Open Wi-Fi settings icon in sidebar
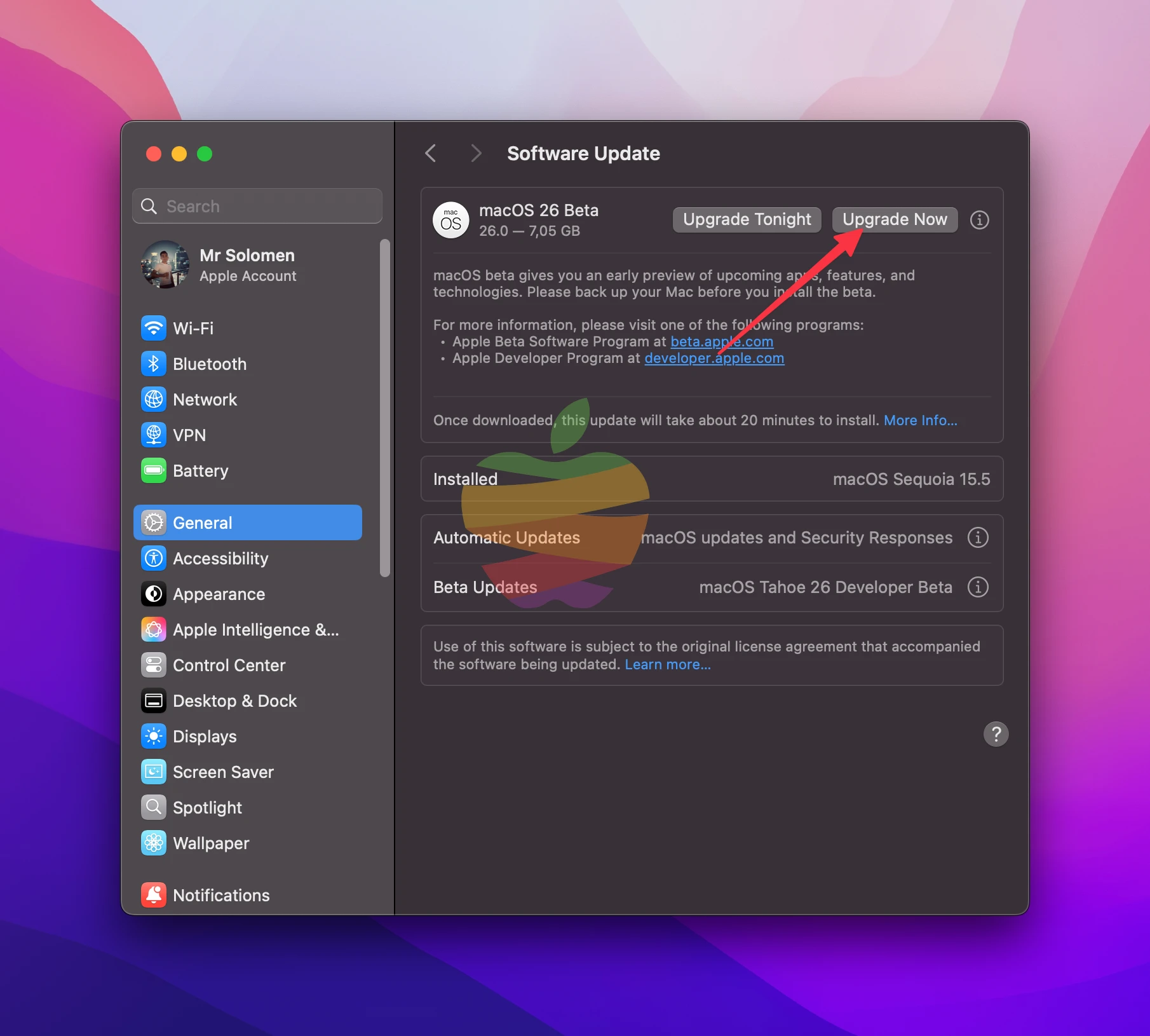 [x=154, y=329]
